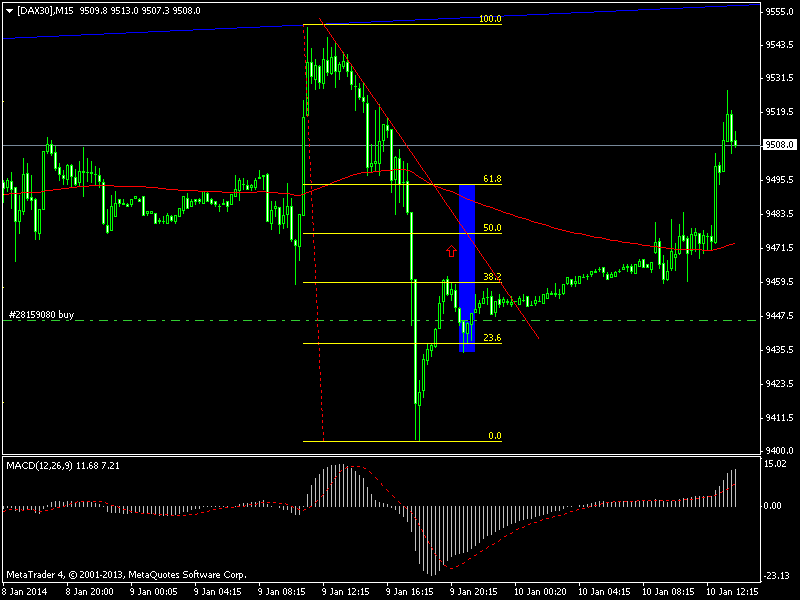Click the MACD scale value 15.02
This screenshot has width=800, height=600.
point(776,464)
